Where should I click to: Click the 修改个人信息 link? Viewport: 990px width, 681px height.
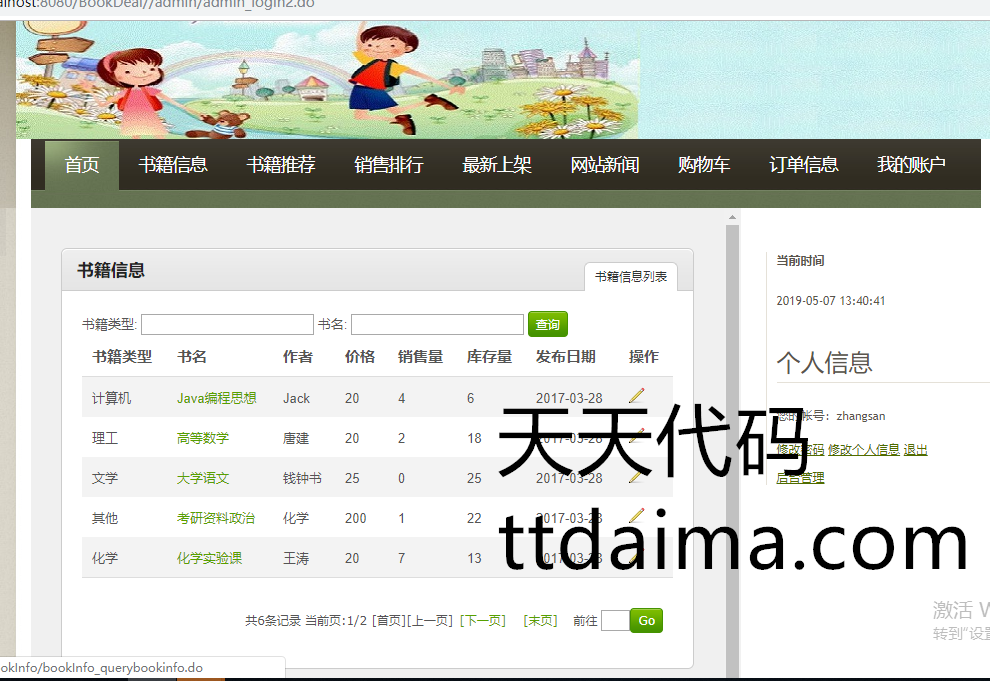point(864,450)
